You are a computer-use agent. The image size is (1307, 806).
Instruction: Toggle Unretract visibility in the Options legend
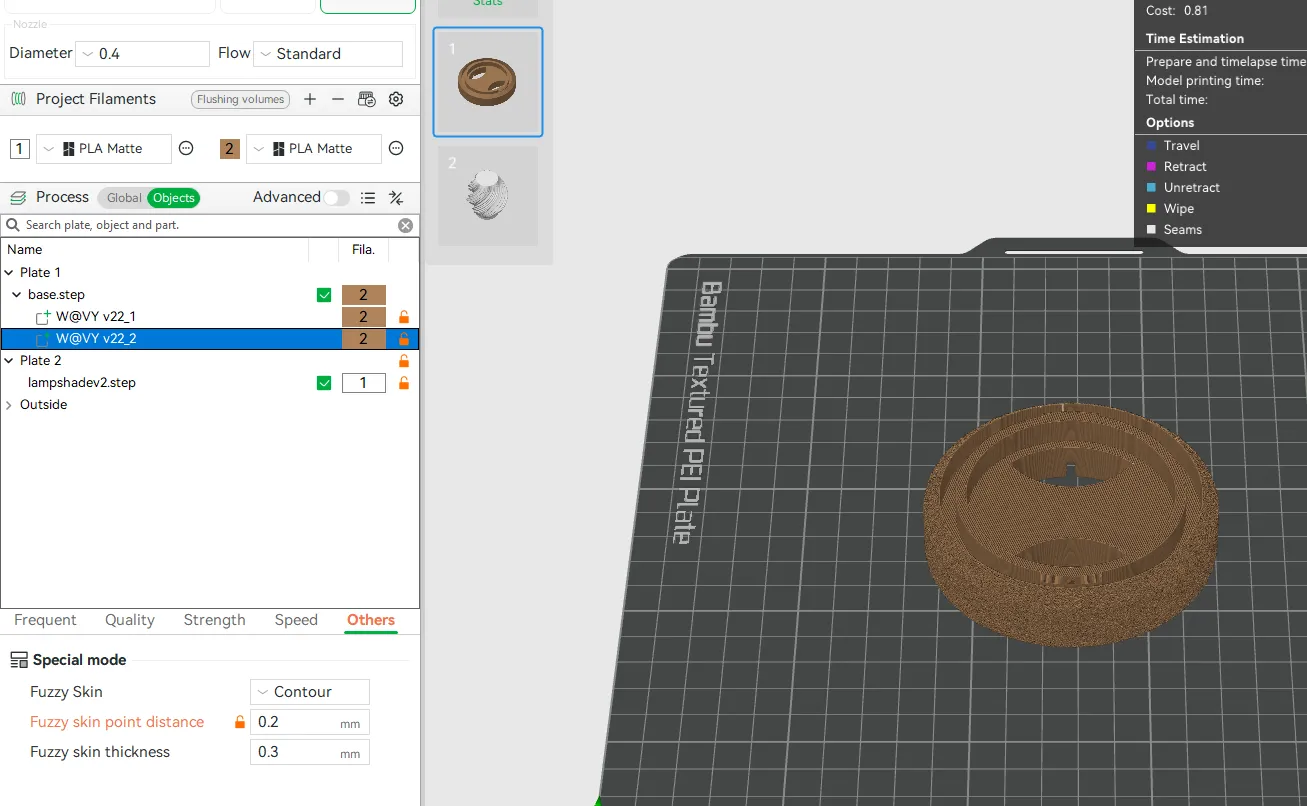point(1151,188)
